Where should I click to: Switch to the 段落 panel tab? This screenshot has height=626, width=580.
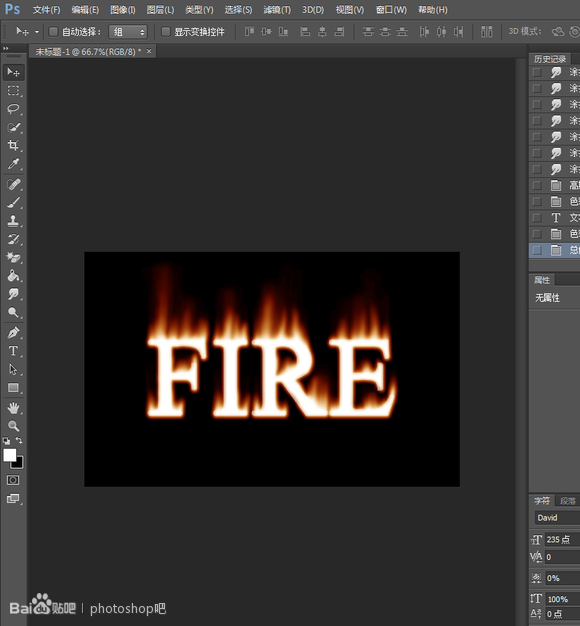(568, 501)
